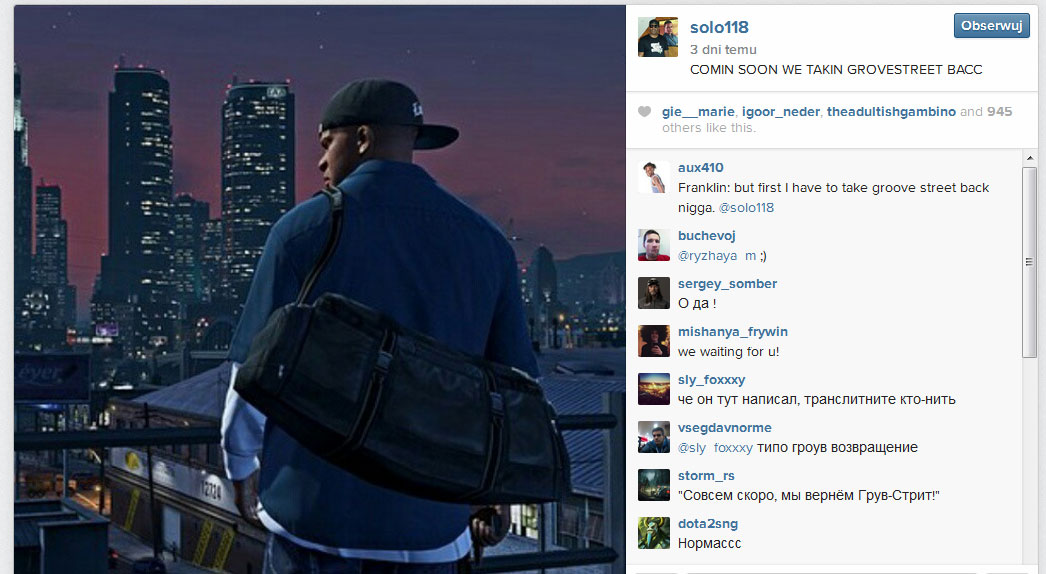Open solo118 profile avatar picture
1046x574 pixels.
(658, 37)
